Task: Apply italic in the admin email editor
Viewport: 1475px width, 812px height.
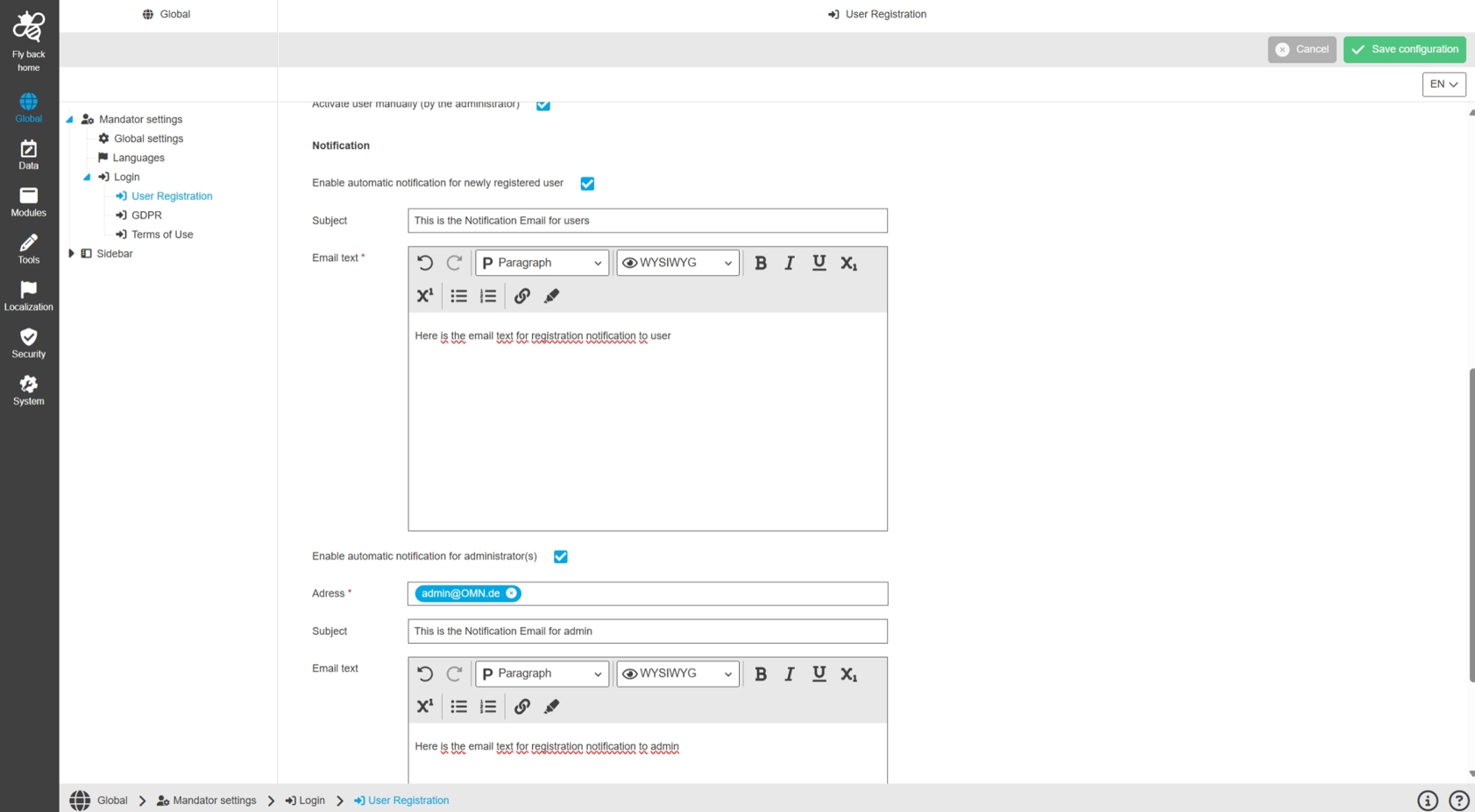Action: click(790, 674)
